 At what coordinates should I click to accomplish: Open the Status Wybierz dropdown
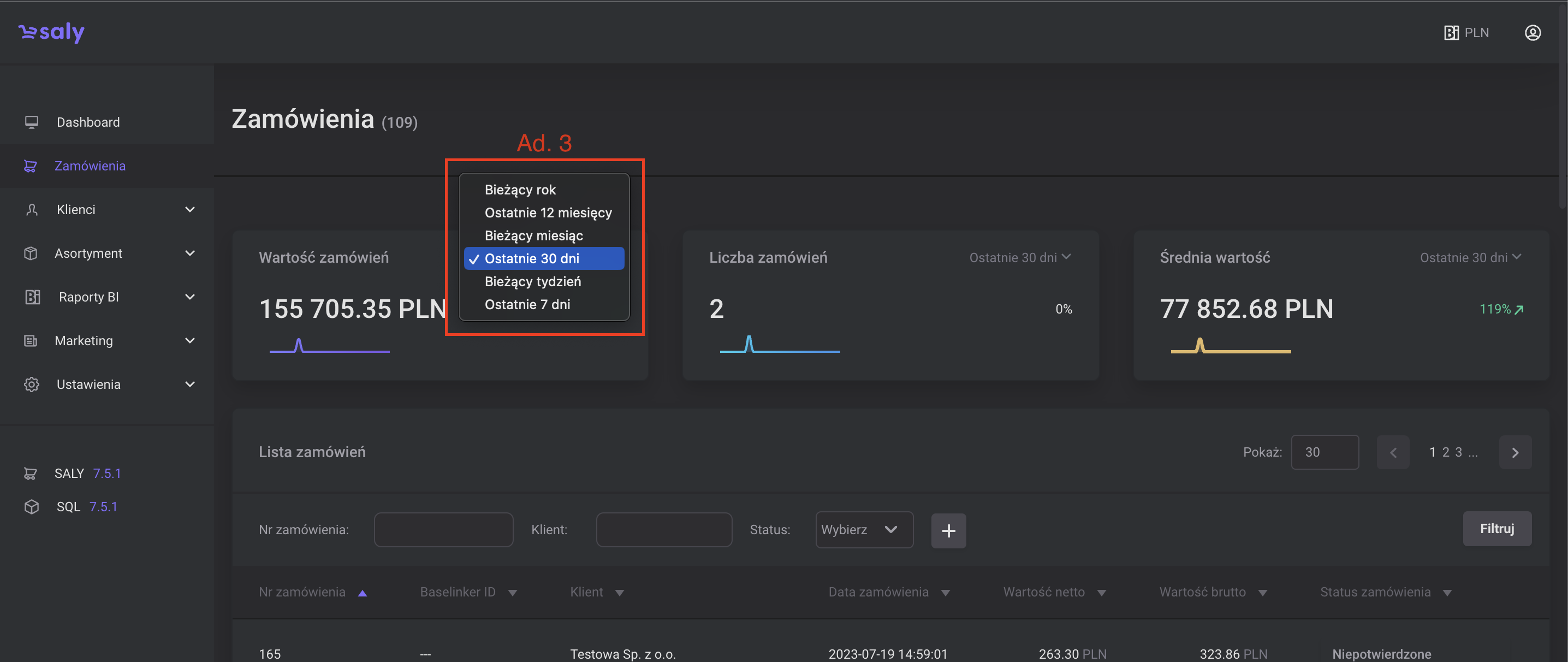tap(863, 530)
